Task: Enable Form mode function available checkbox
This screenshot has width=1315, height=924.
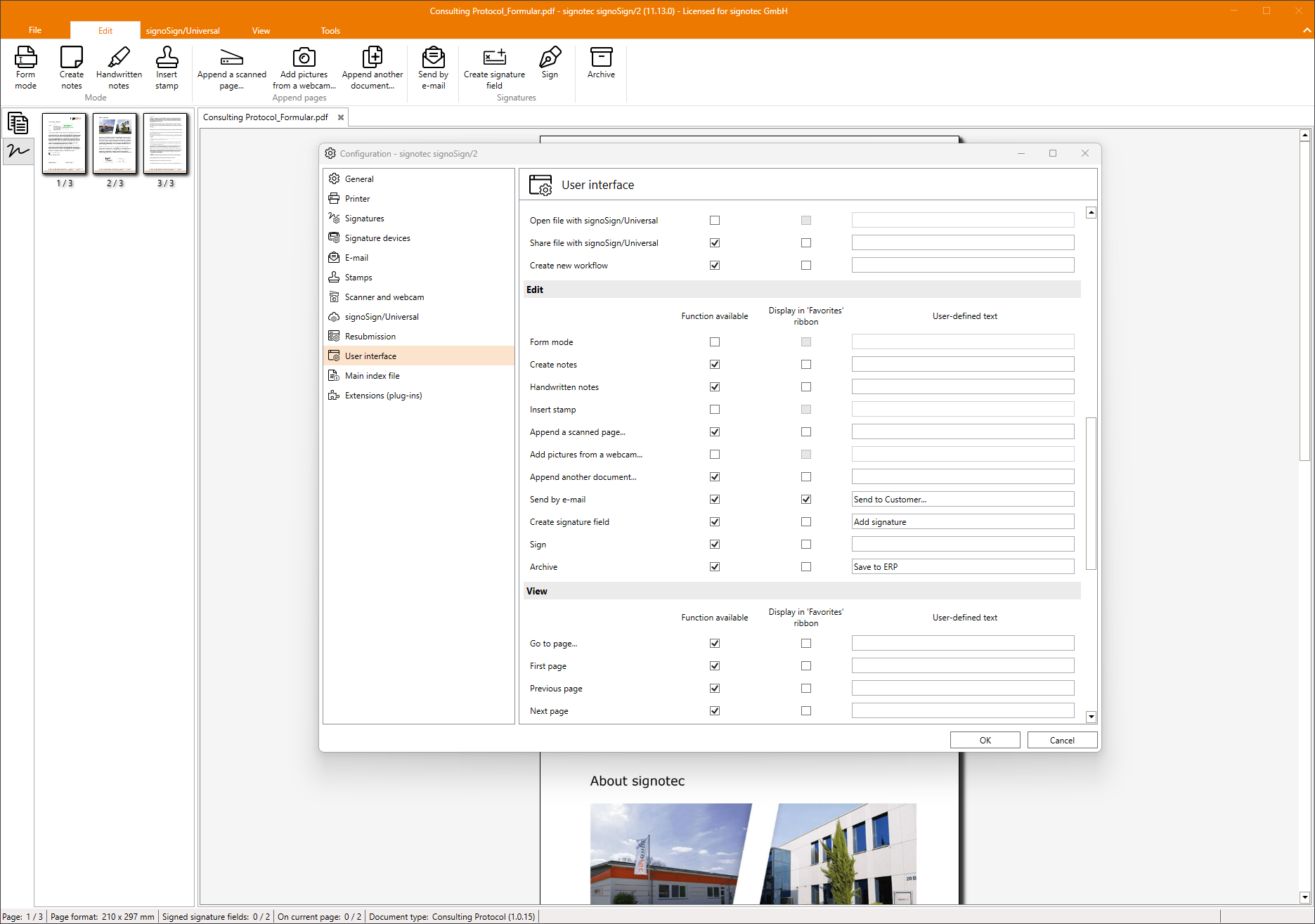Action: tap(715, 342)
